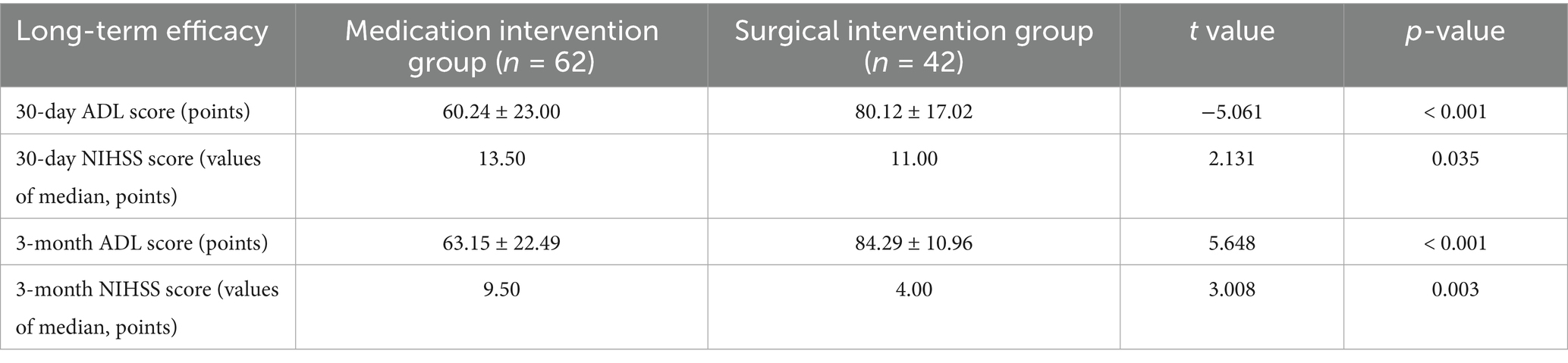Select the 80.12 ± 17.02 cell

[913, 112]
